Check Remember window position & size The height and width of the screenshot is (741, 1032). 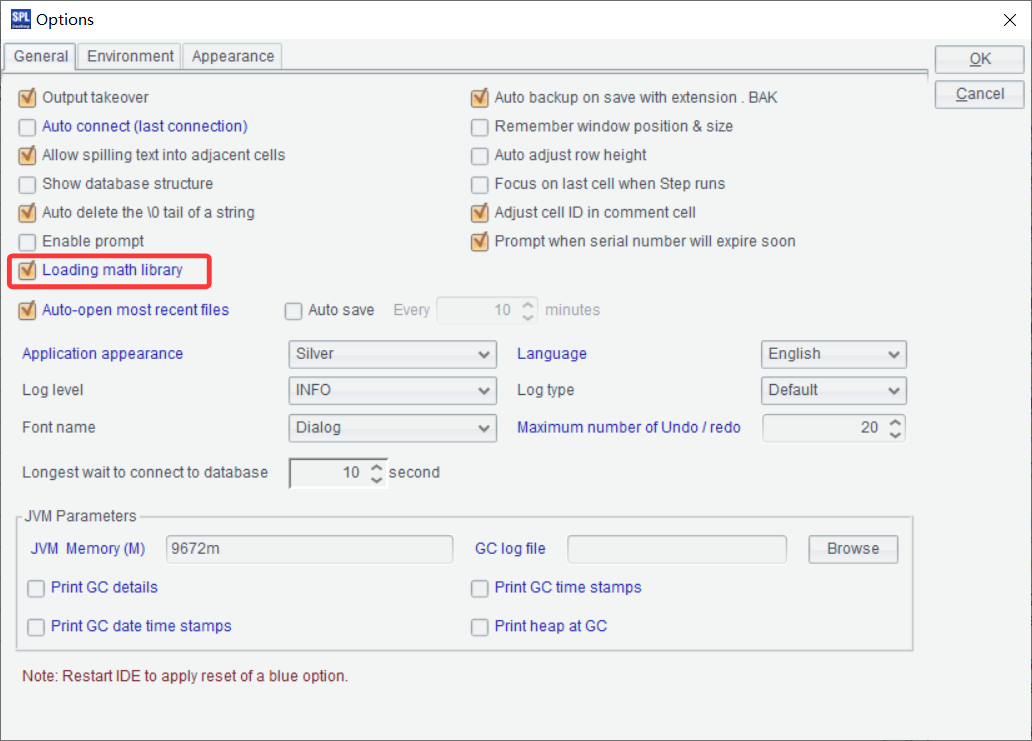pos(480,127)
